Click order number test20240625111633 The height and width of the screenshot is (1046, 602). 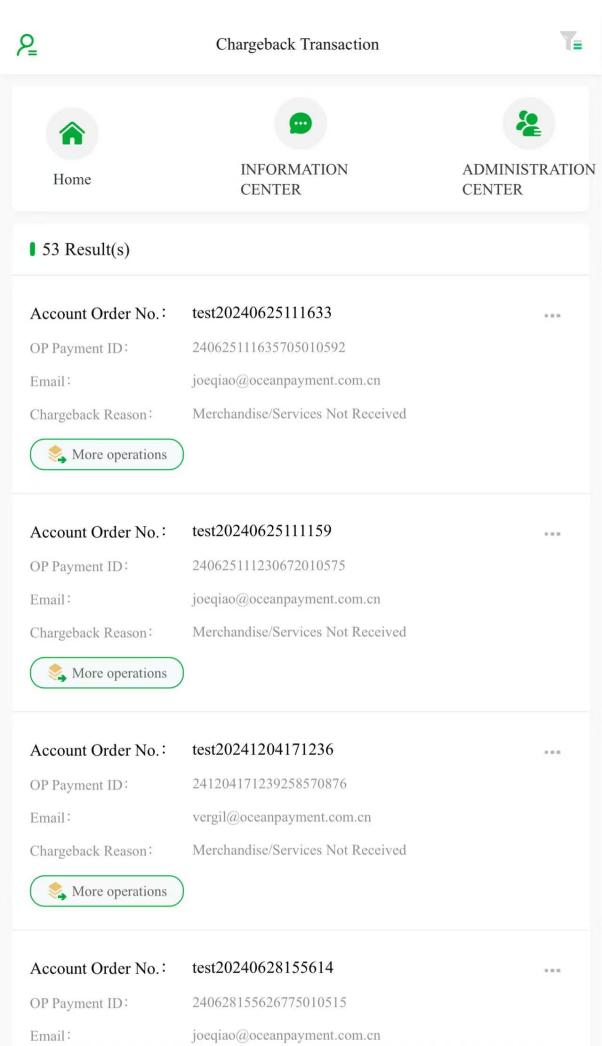262,312
